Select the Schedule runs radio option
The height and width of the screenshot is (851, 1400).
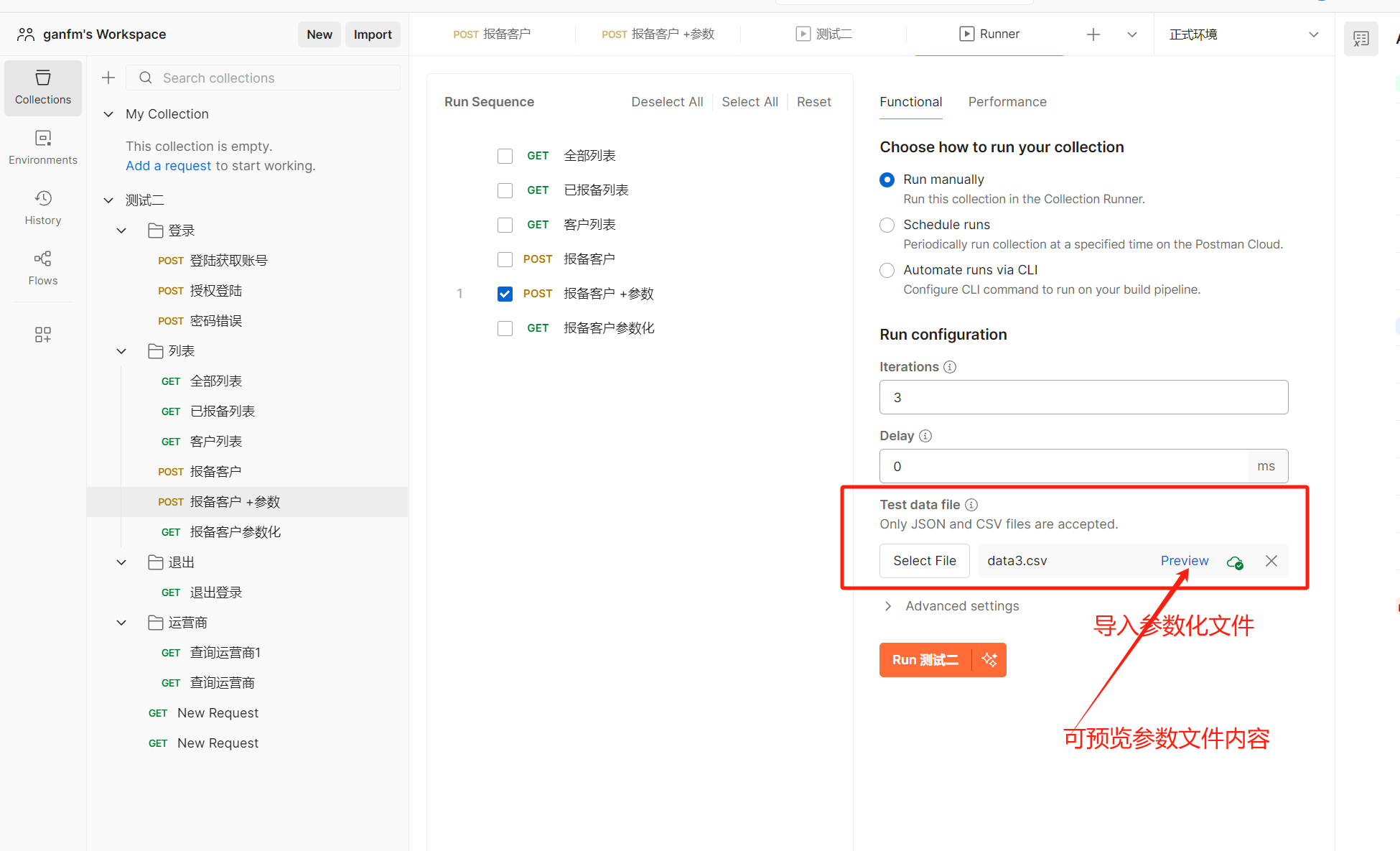887,225
